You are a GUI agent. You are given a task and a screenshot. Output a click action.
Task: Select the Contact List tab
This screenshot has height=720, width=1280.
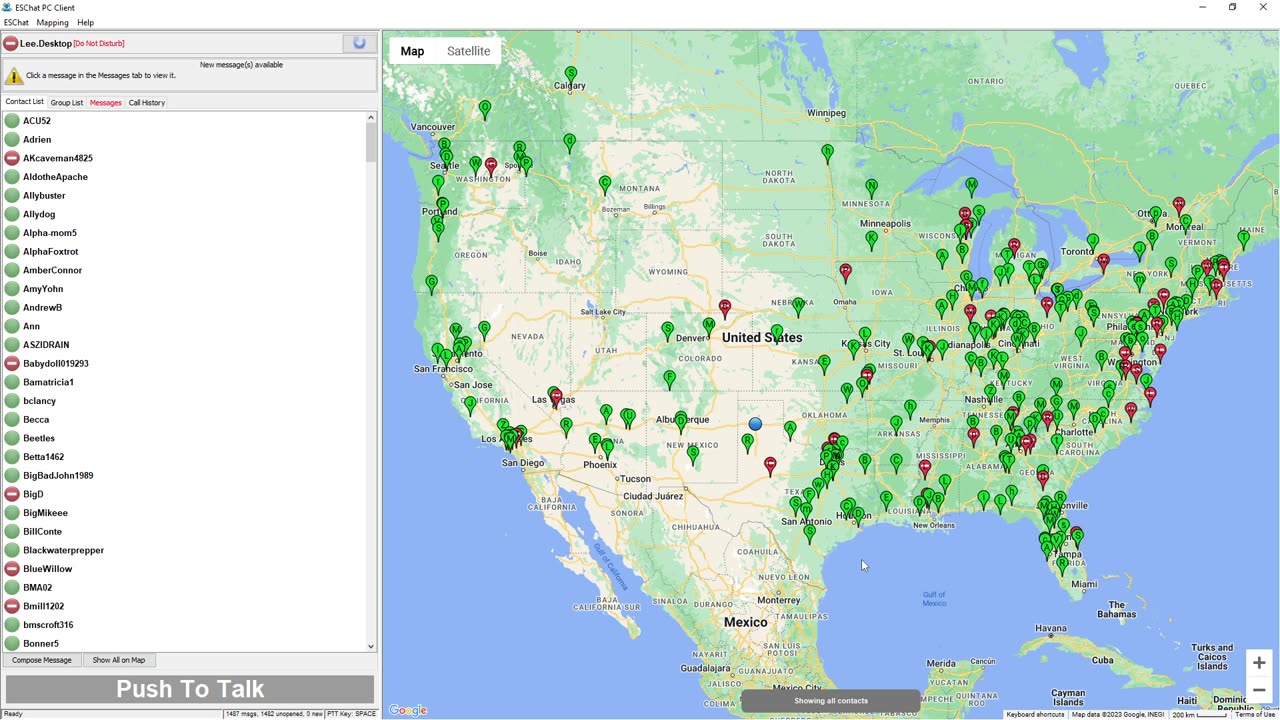click(x=25, y=102)
